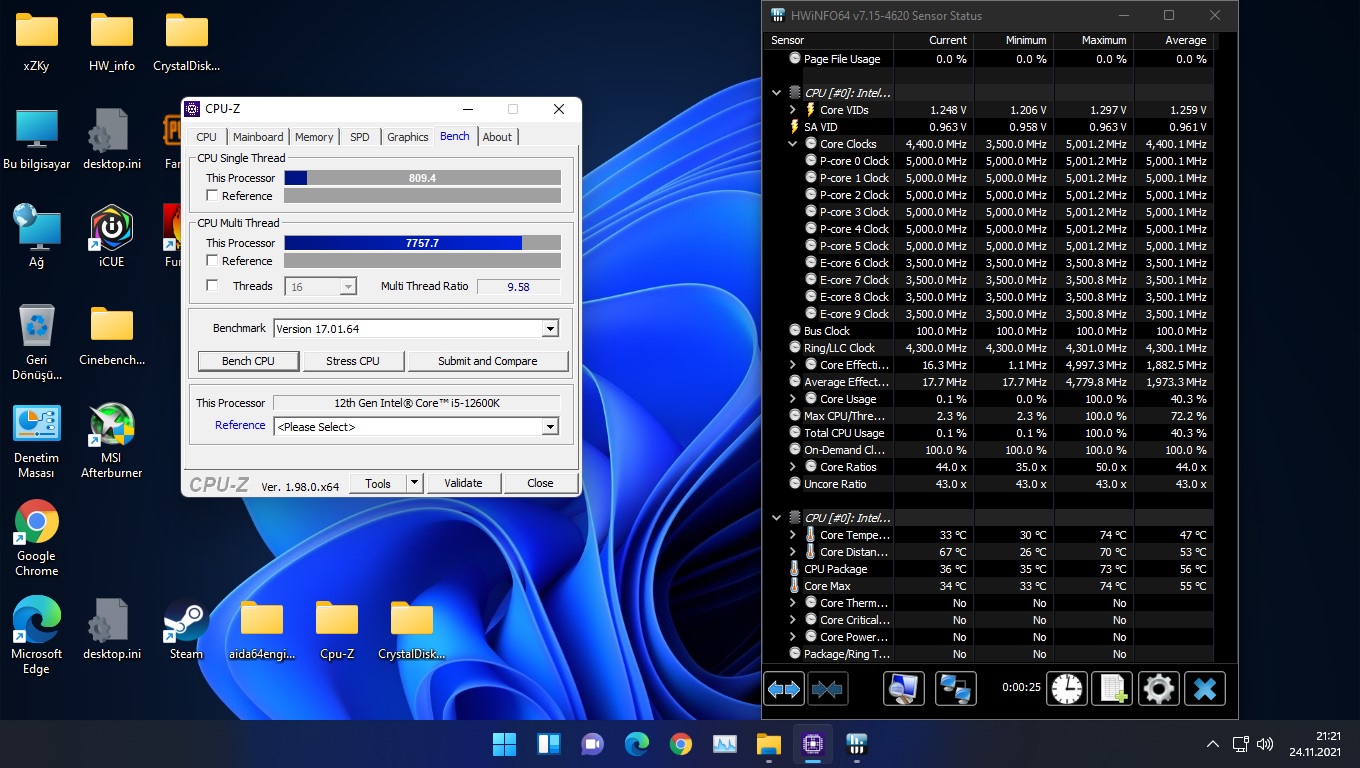1360x768 pixels.
Task: Open HWiNFO monitor magnifier summary icon
Action: 904,688
